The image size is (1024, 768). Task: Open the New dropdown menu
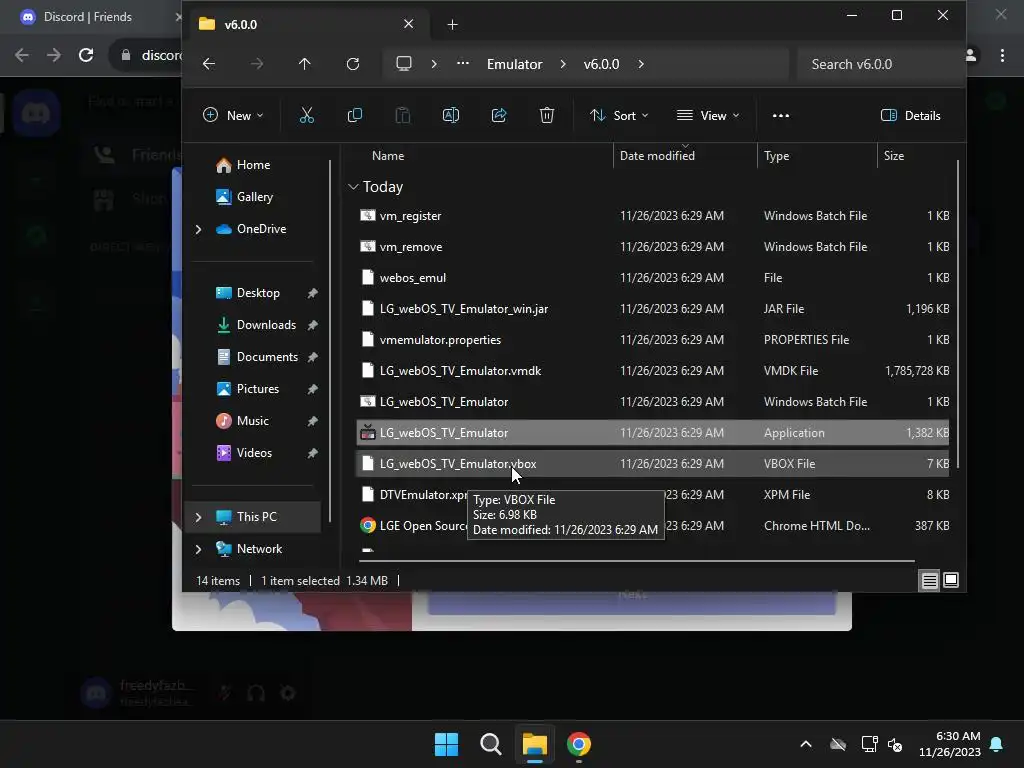[x=233, y=116]
